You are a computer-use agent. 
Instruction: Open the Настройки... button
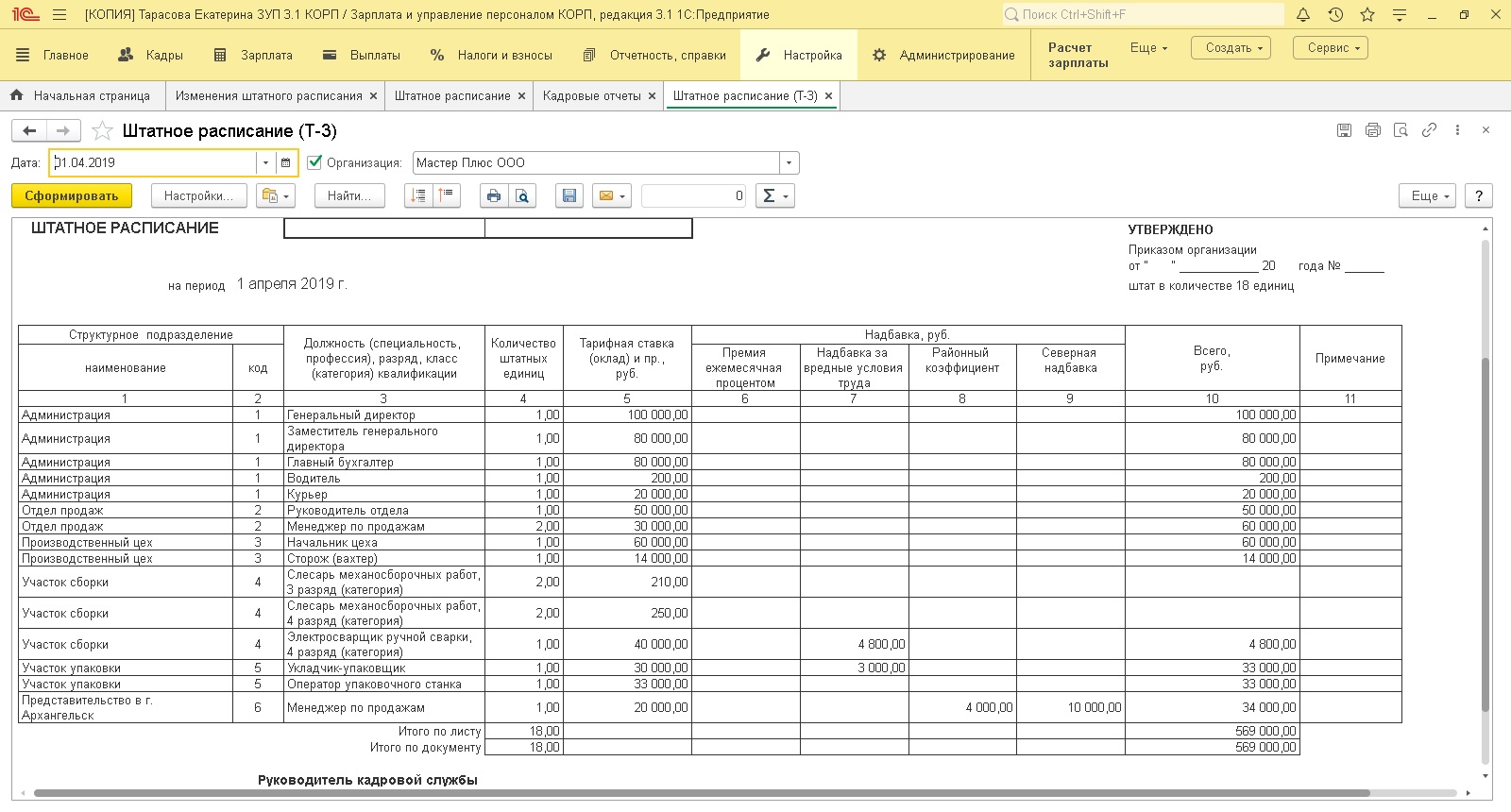pyautogui.click(x=198, y=195)
